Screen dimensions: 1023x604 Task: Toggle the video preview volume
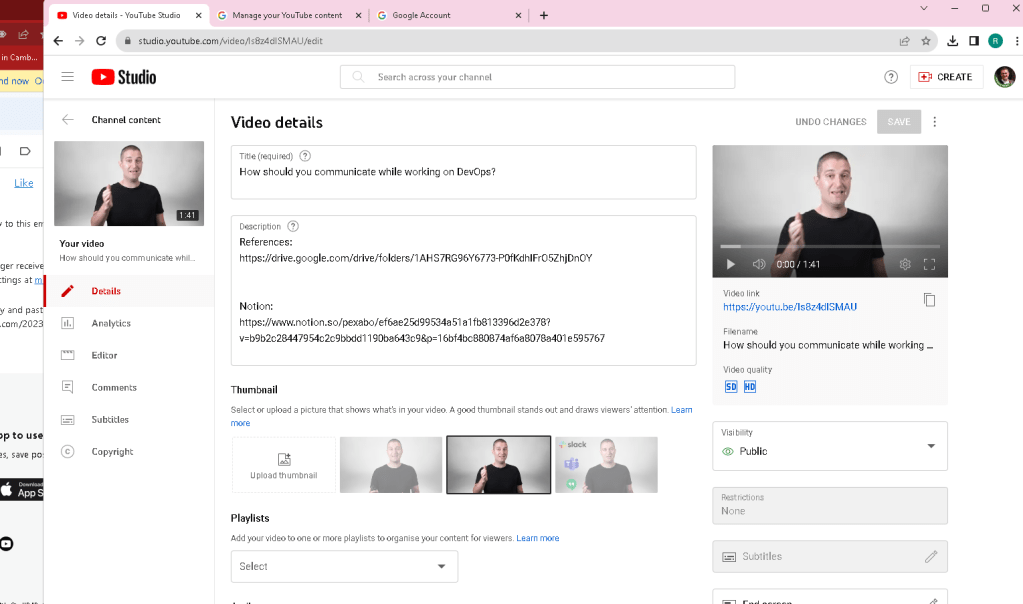point(758,264)
